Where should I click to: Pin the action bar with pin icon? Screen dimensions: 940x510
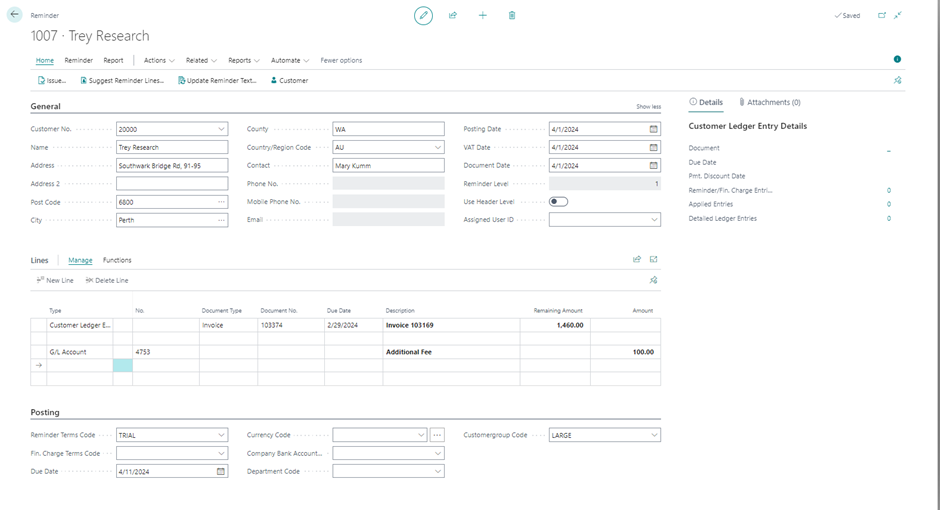[x=897, y=80]
